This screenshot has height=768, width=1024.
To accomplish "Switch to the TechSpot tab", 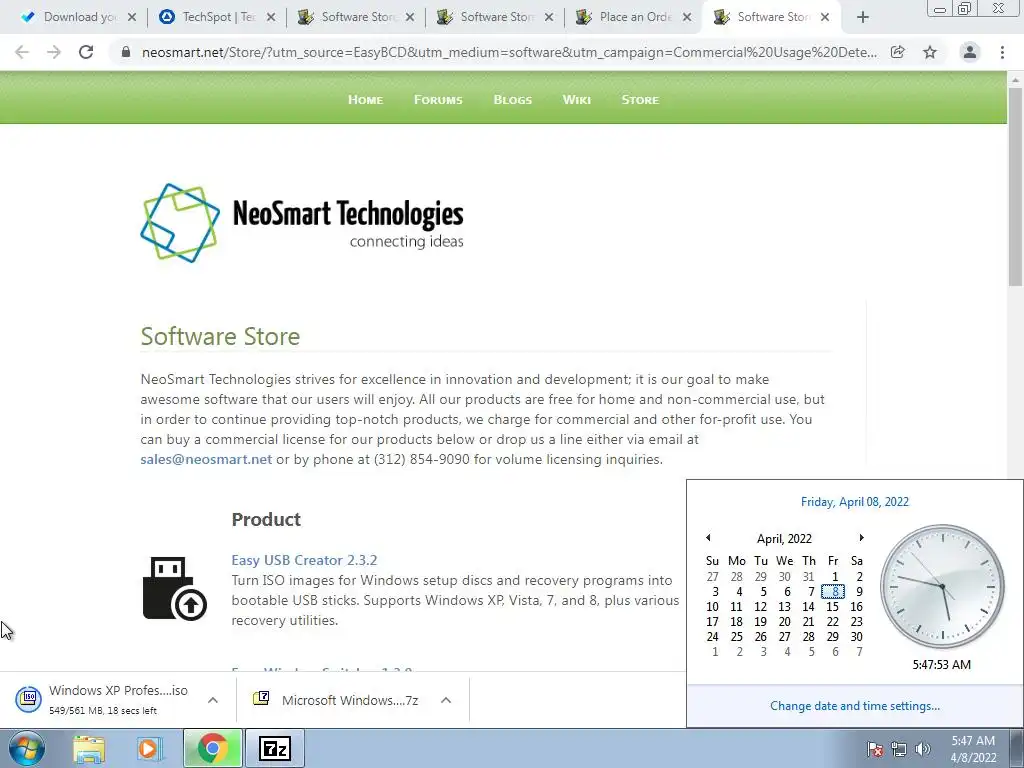I will (x=218, y=18).
